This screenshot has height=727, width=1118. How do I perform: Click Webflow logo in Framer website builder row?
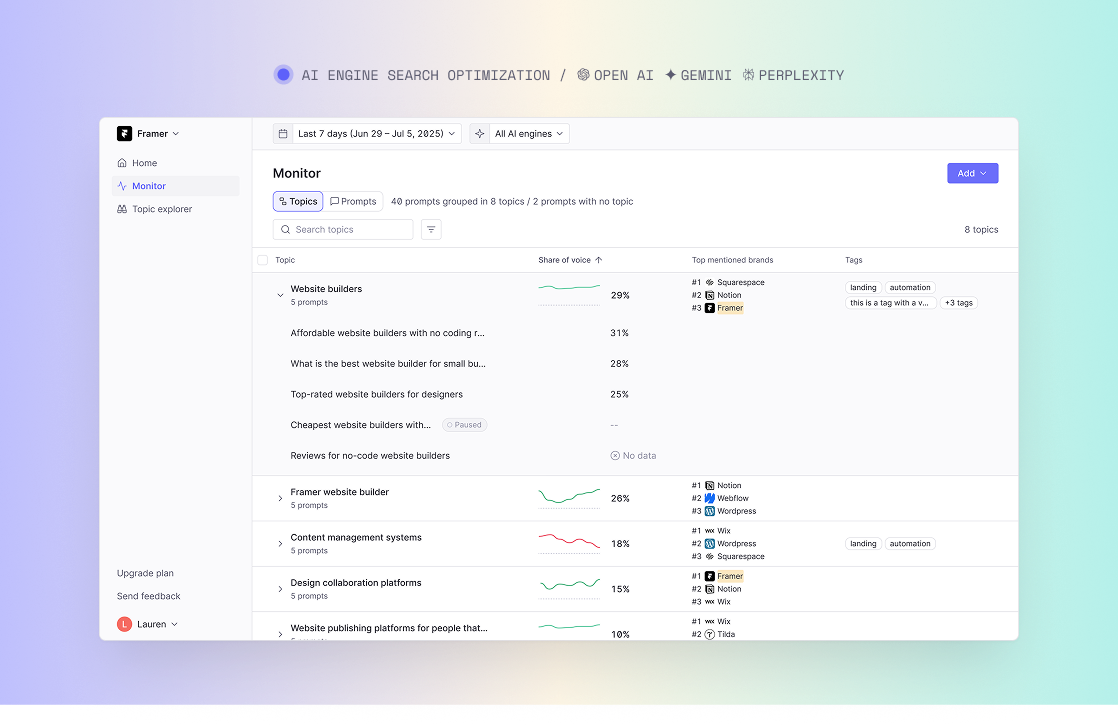point(709,498)
